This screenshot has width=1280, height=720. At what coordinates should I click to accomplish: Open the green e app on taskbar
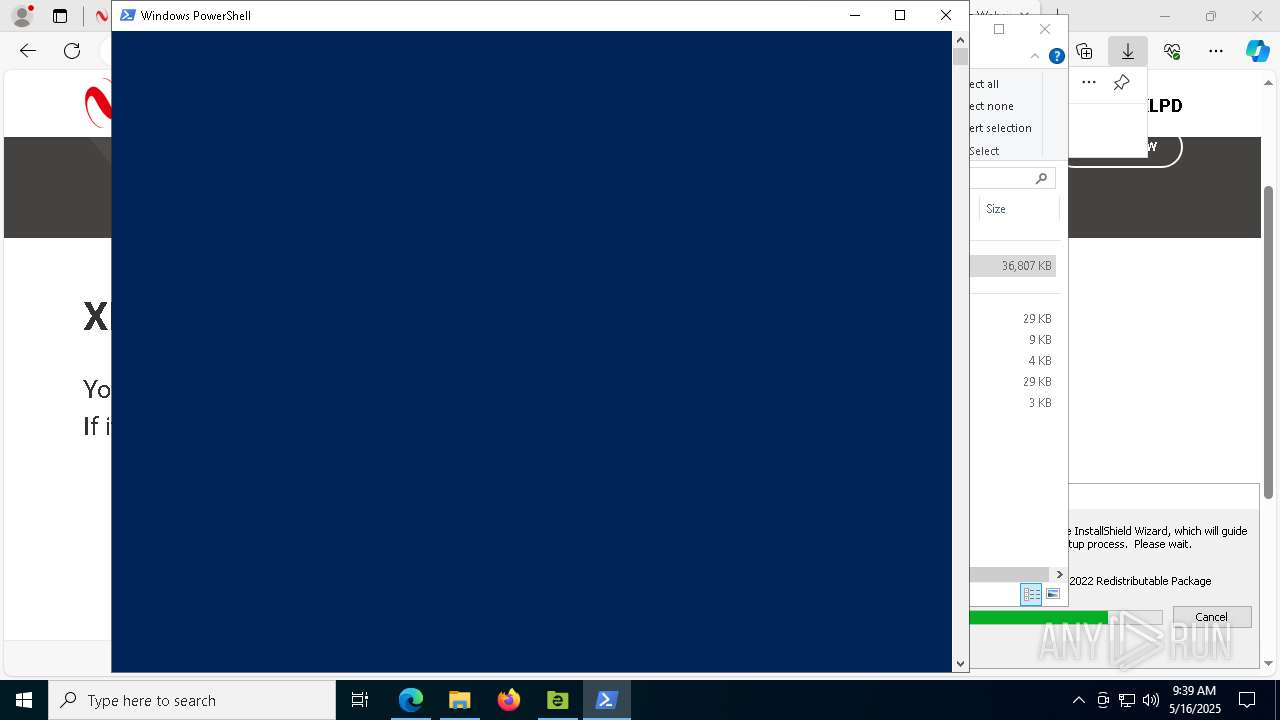click(x=557, y=700)
